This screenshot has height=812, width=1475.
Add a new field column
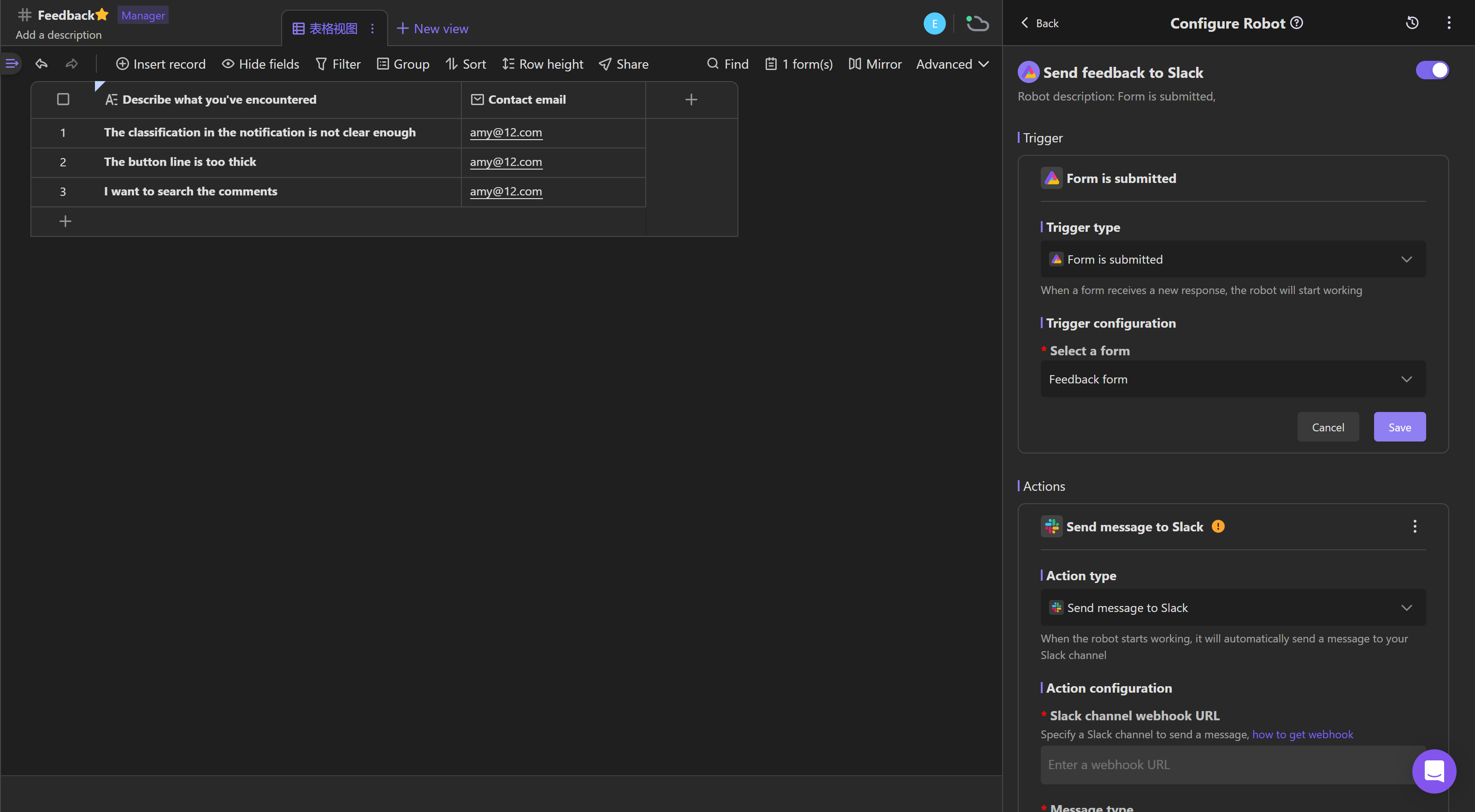[691, 100]
